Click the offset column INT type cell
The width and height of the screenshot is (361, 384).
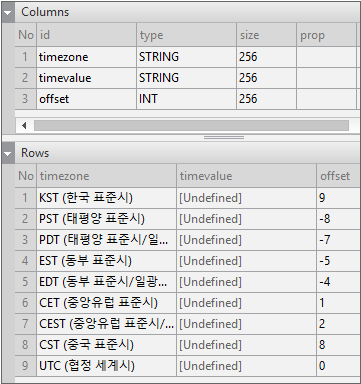click(x=186, y=99)
